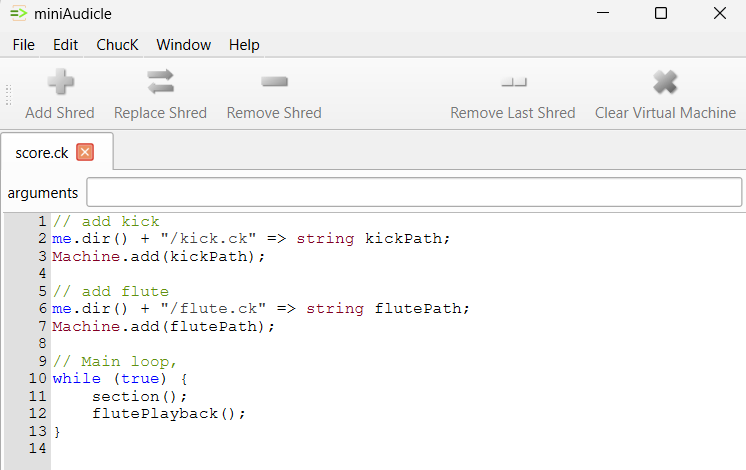Click line number 8 in the gutter
The image size is (746, 470).
tap(42, 343)
